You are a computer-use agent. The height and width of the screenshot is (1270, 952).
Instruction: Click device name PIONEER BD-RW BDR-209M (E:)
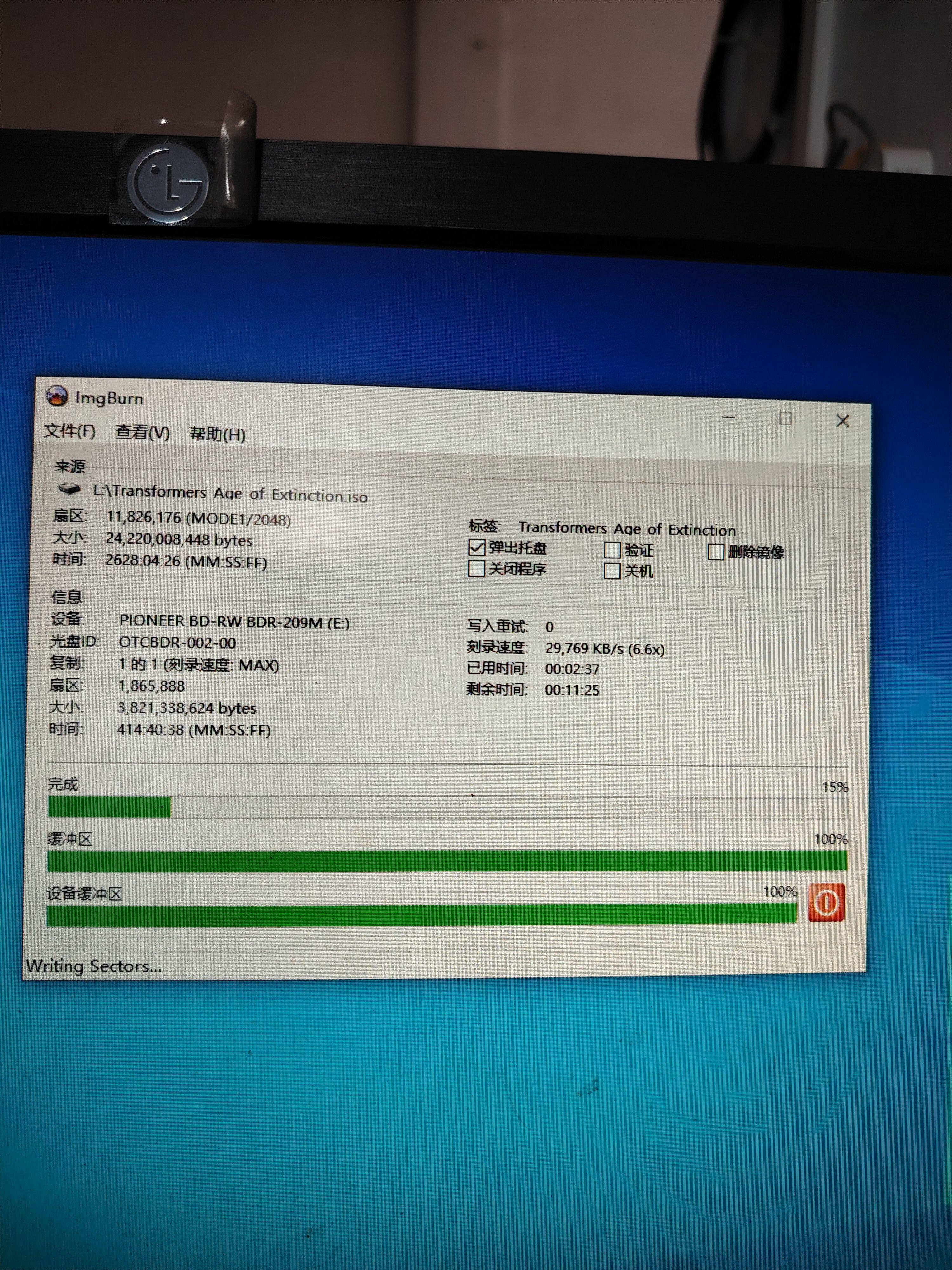point(235,622)
